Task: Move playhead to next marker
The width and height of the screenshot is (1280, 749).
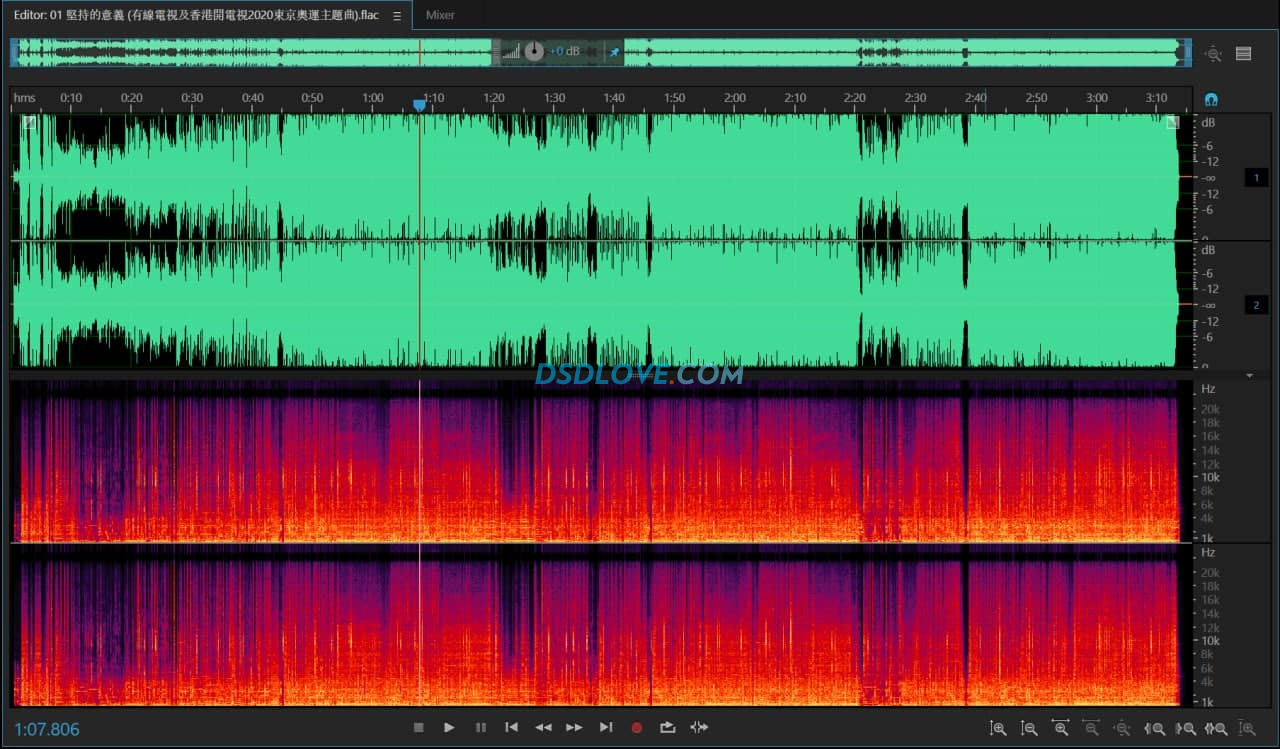Action: click(605, 728)
